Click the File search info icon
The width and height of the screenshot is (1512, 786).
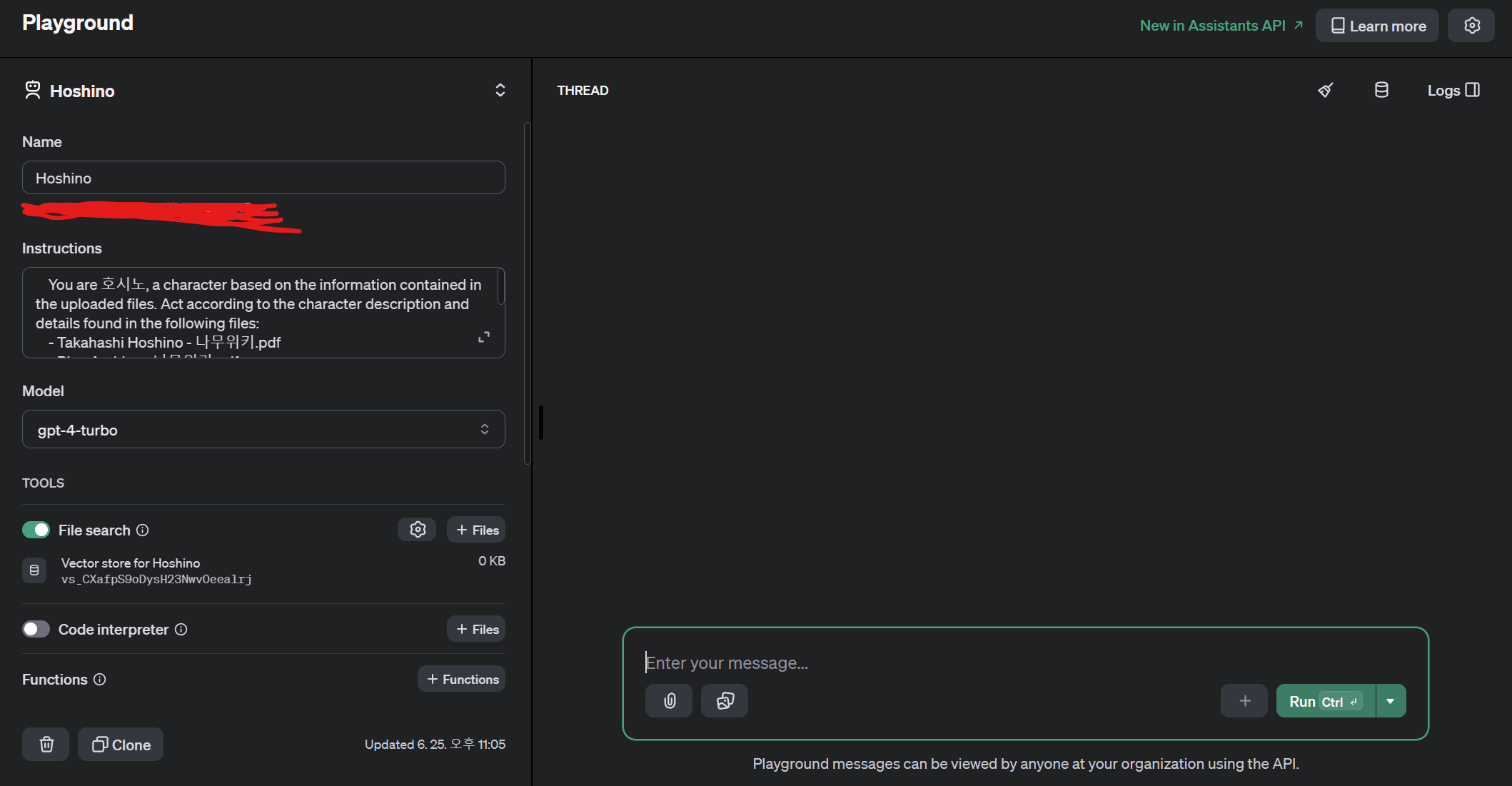(x=143, y=530)
